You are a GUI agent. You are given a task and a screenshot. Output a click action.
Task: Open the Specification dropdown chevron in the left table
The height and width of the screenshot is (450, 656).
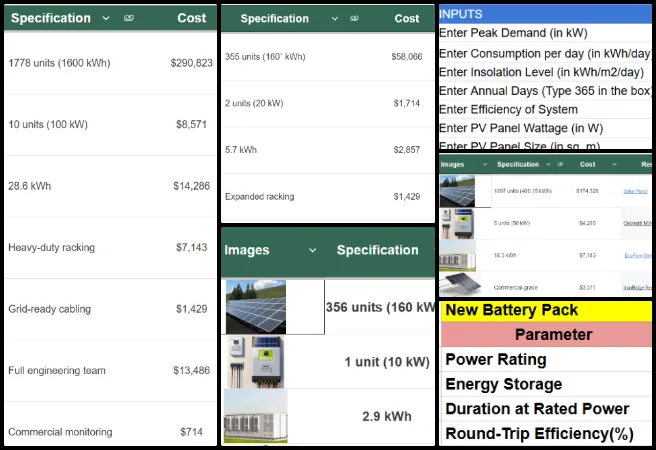106,18
